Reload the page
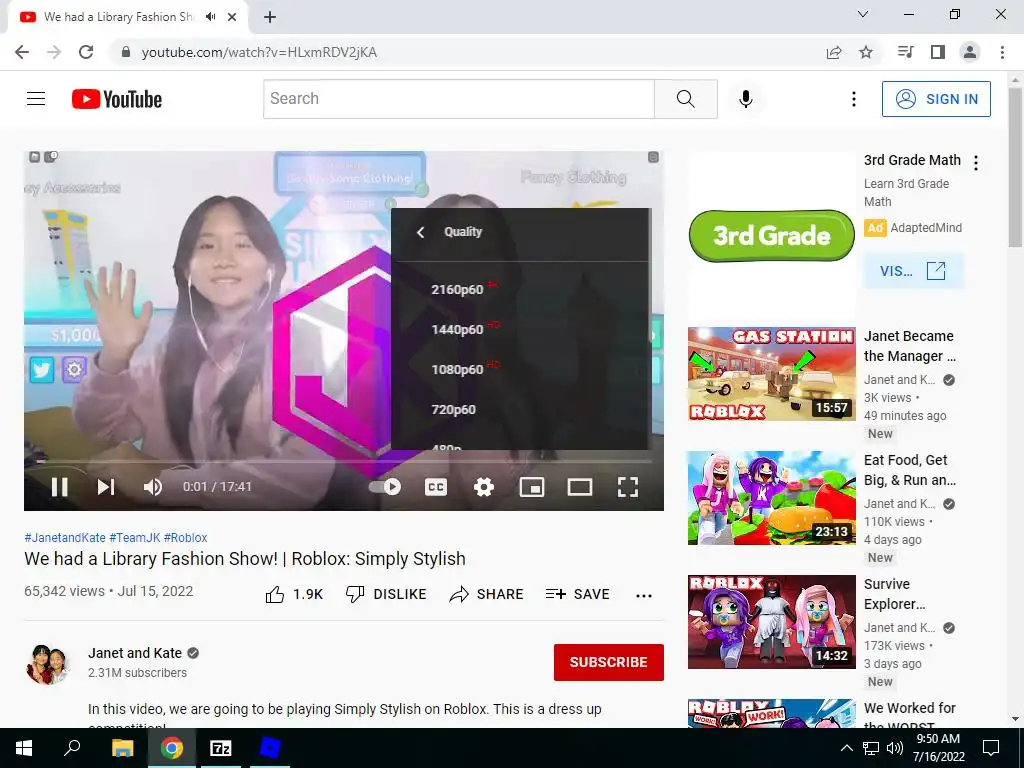 click(x=86, y=52)
